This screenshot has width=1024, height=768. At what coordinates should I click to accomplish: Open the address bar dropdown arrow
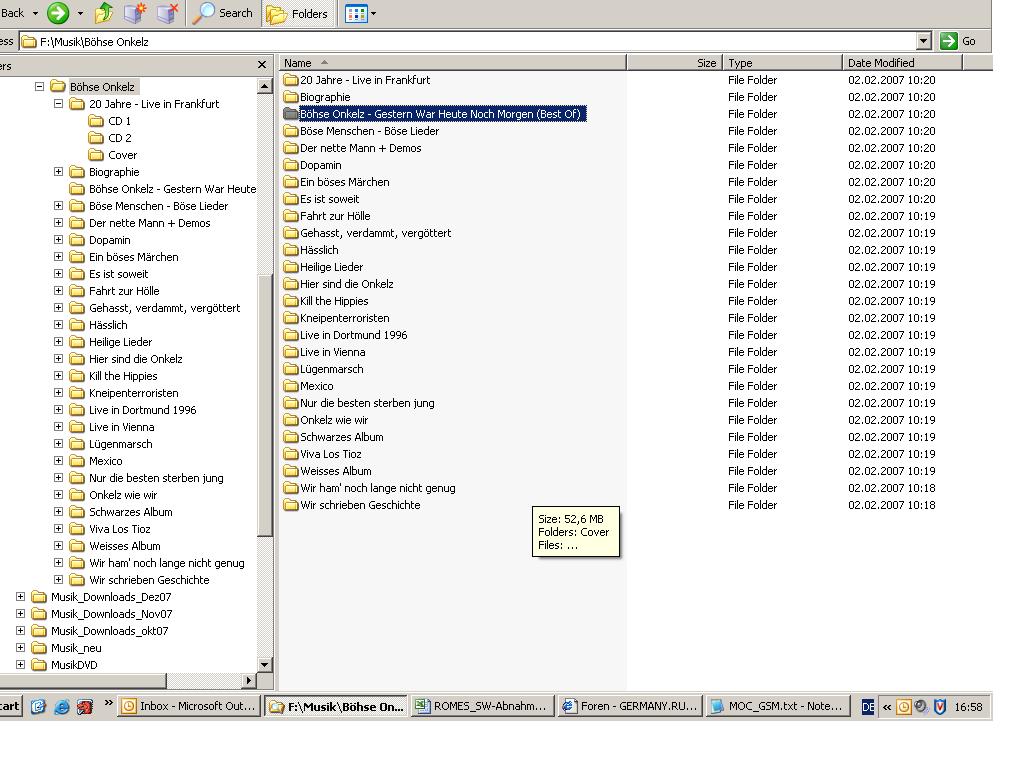pyautogui.click(x=923, y=41)
